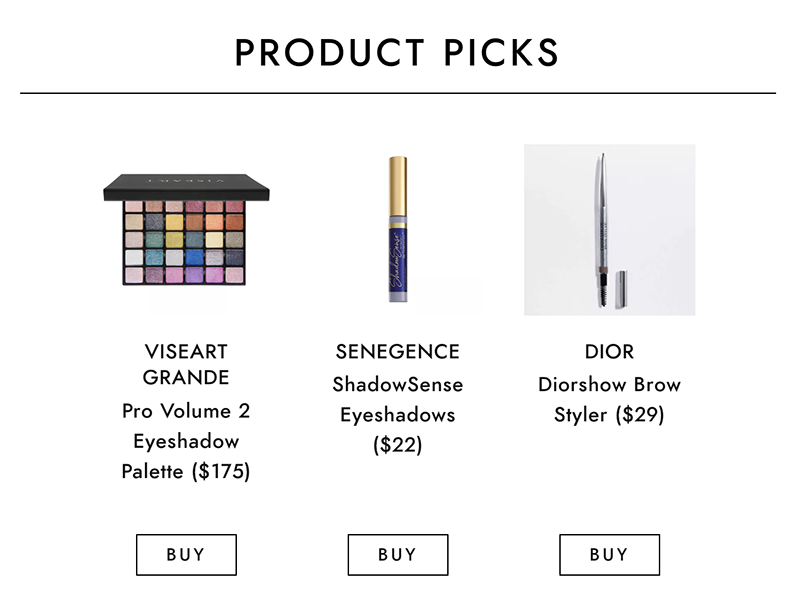
Task: Click the Diorshow brow pencil photo
Action: tap(609, 230)
